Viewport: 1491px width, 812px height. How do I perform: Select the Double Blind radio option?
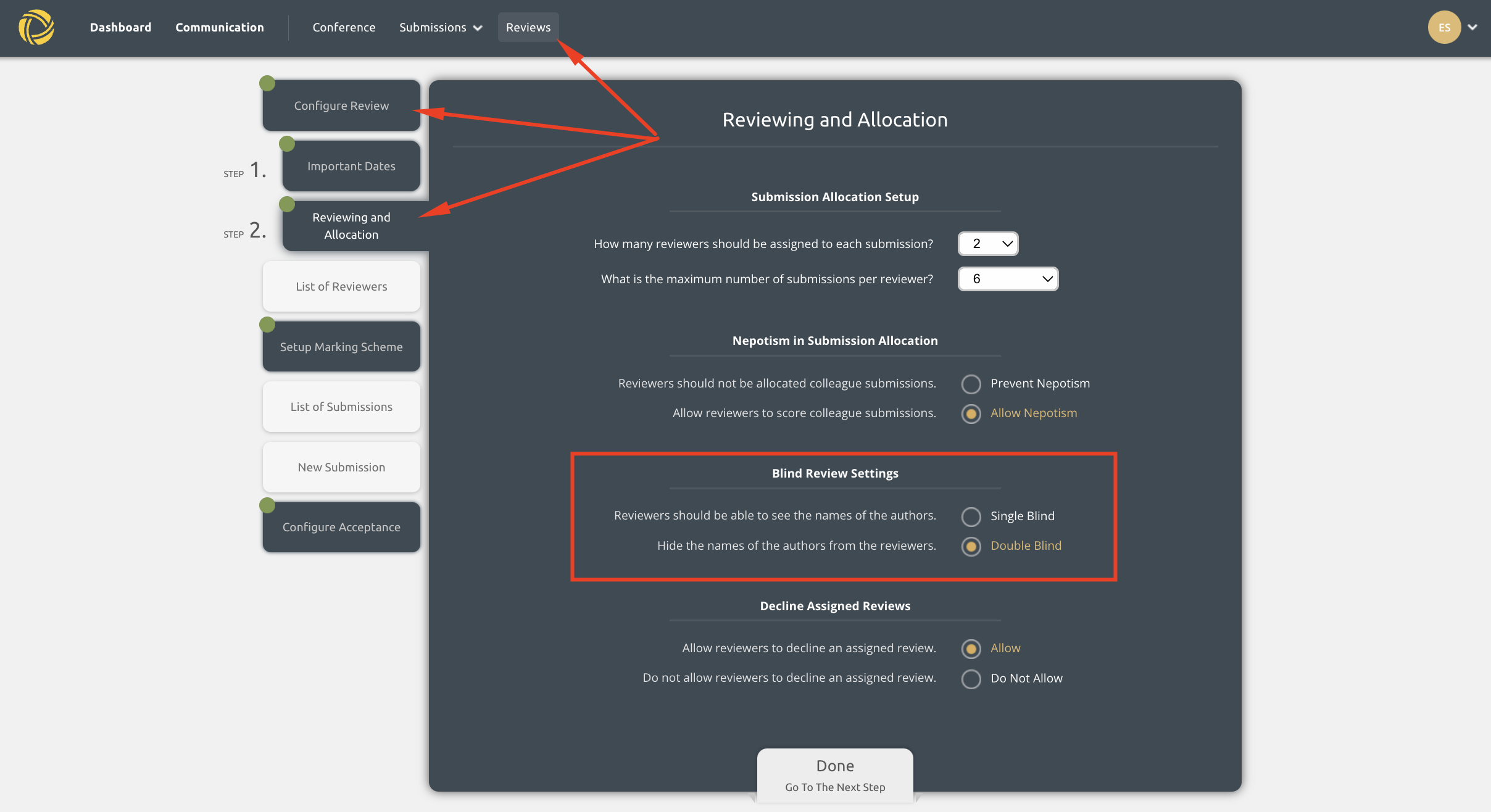(x=971, y=546)
